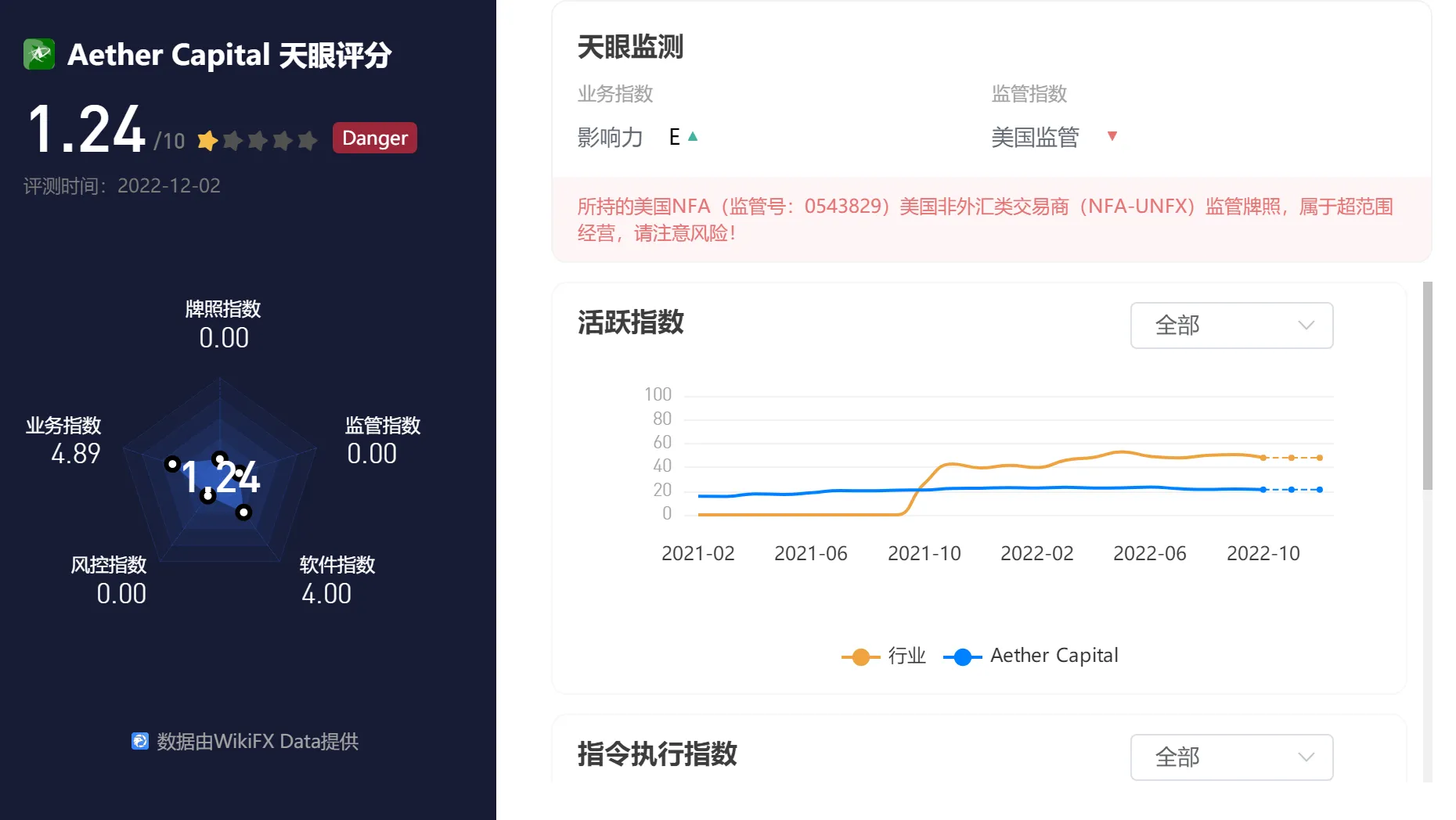
Task: Click the green up arrow beside 影响力 E
Action: pyautogui.click(x=692, y=136)
